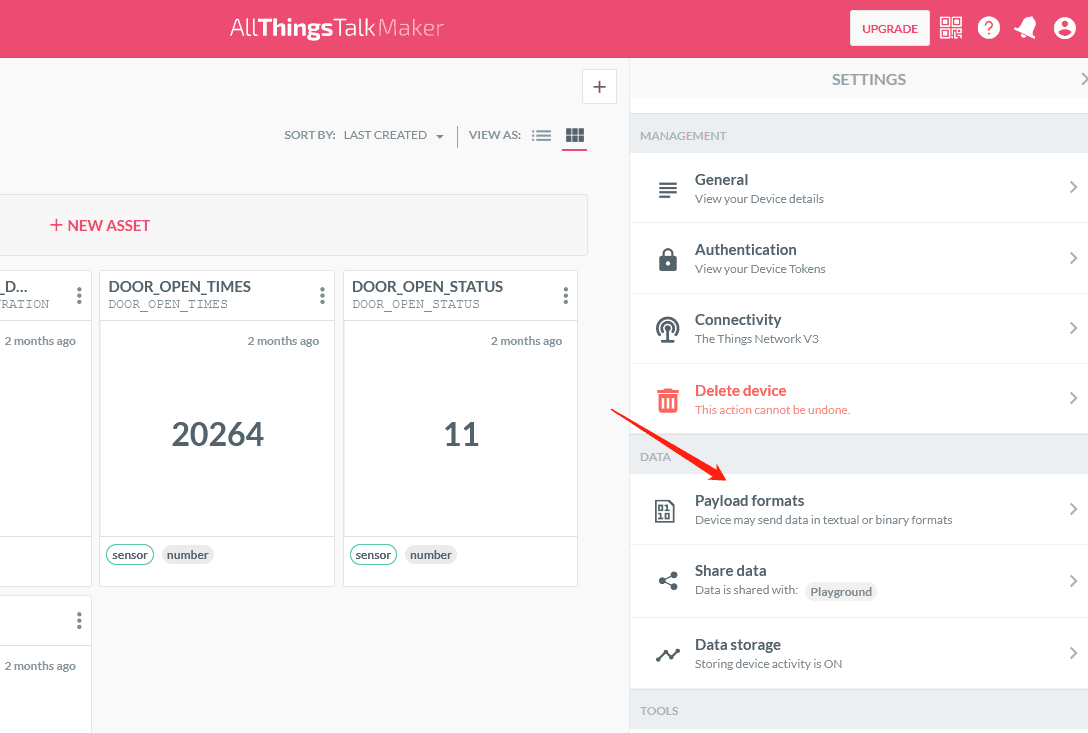Open Share data settings
Screen dimensions: 1088x733
tap(858, 581)
